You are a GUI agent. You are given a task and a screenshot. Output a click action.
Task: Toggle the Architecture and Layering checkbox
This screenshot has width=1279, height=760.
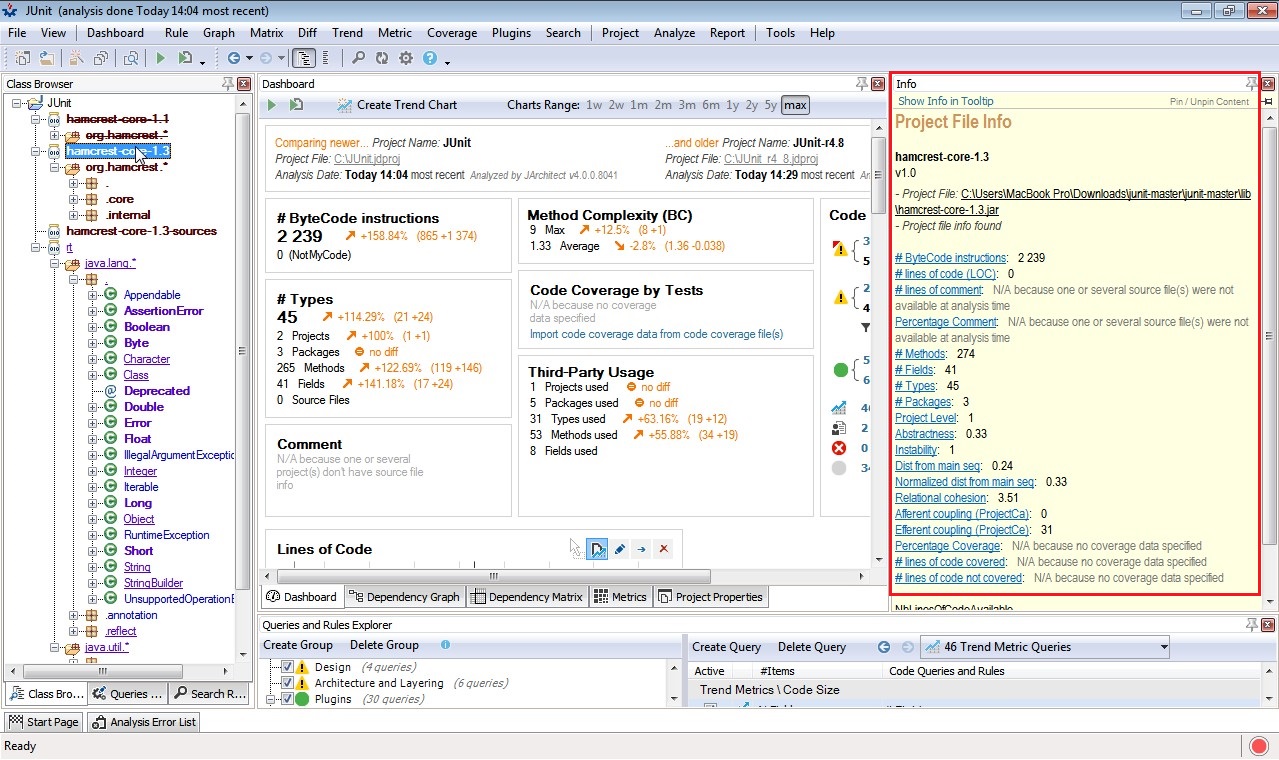pos(287,683)
